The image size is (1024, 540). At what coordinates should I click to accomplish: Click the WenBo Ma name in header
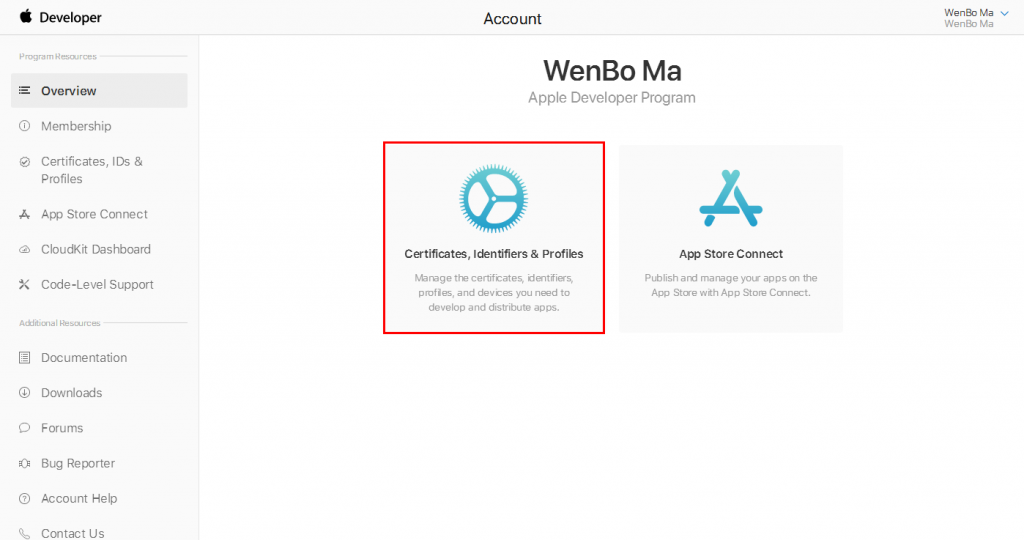tap(968, 12)
